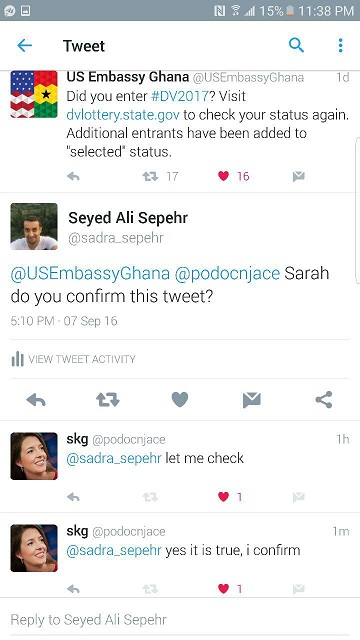Tap the Reply to Seyed Ali Sepehr field
360x640 pixels.
pos(180,620)
